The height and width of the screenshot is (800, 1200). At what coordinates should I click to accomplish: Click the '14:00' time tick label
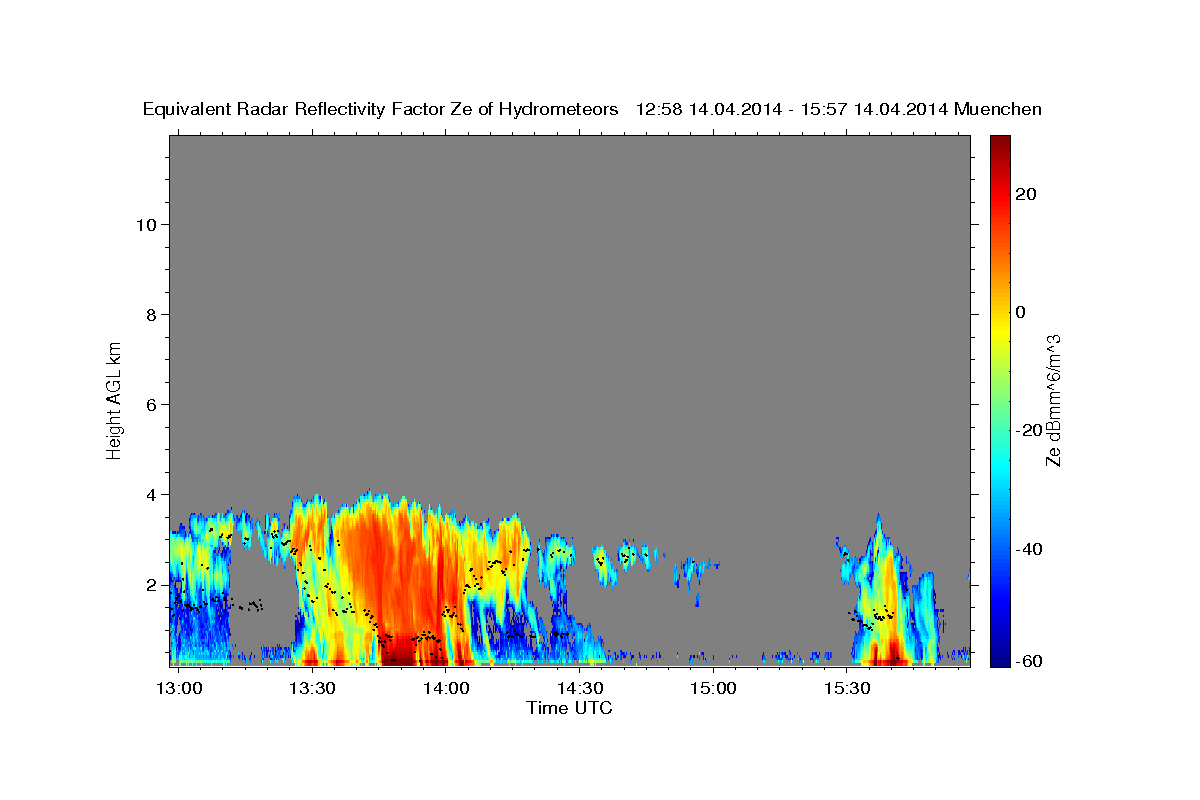coord(446,689)
